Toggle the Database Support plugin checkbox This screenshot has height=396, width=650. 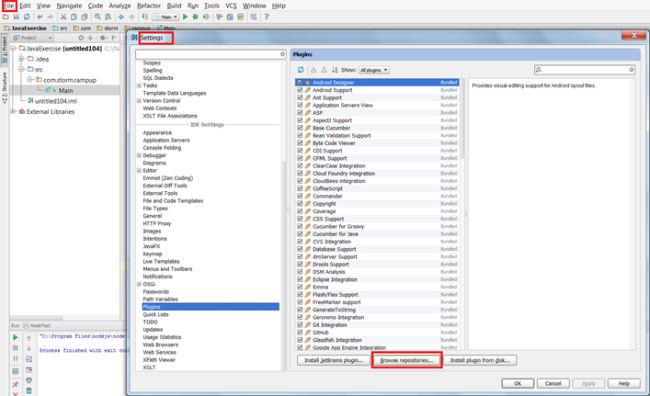point(300,249)
